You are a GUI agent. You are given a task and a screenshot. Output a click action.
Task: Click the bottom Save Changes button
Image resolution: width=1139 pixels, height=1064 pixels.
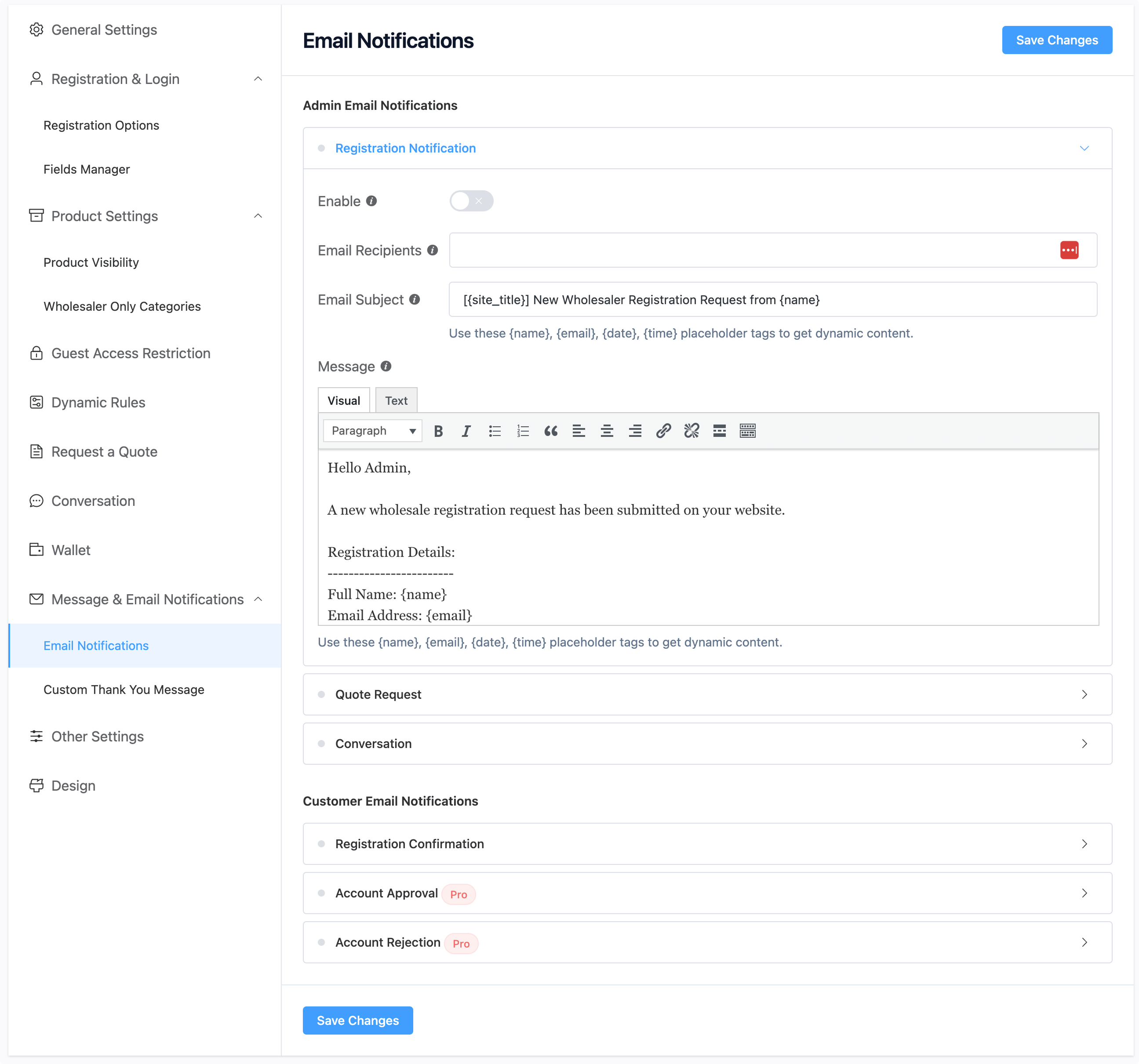click(357, 1021)
